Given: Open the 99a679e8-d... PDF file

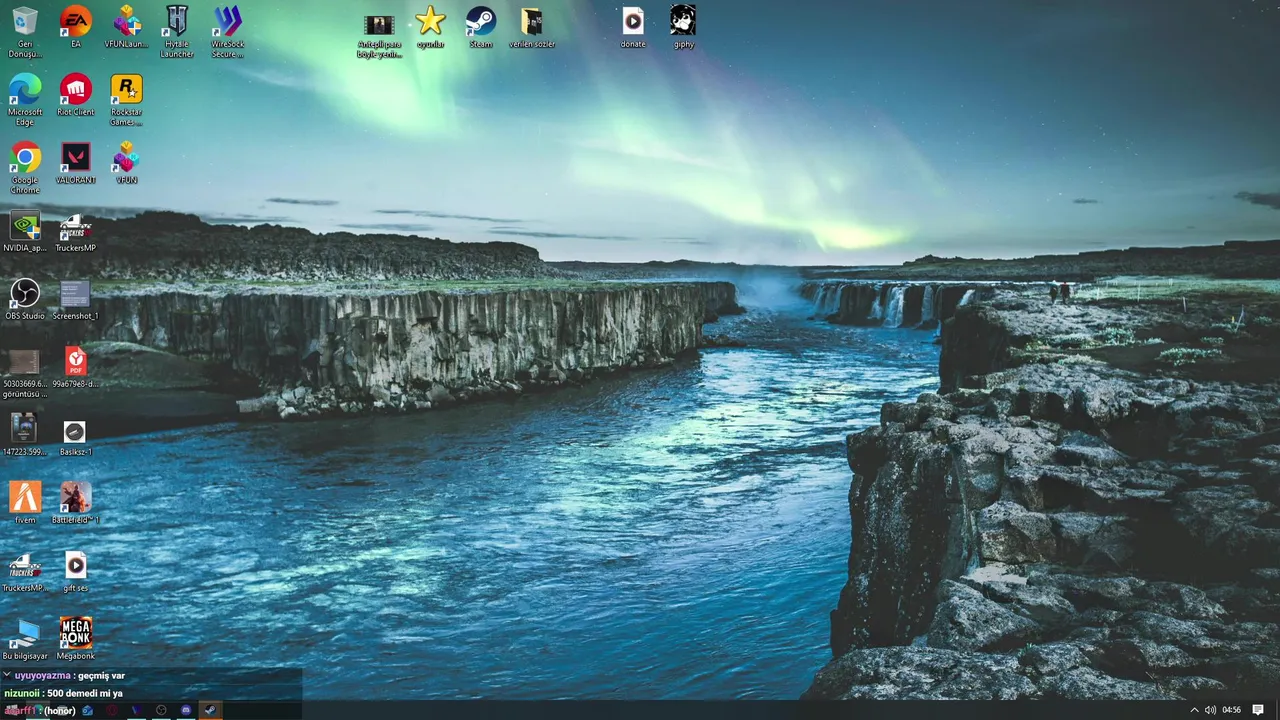Looking at the screenshot, I should (x=75, y=367).
